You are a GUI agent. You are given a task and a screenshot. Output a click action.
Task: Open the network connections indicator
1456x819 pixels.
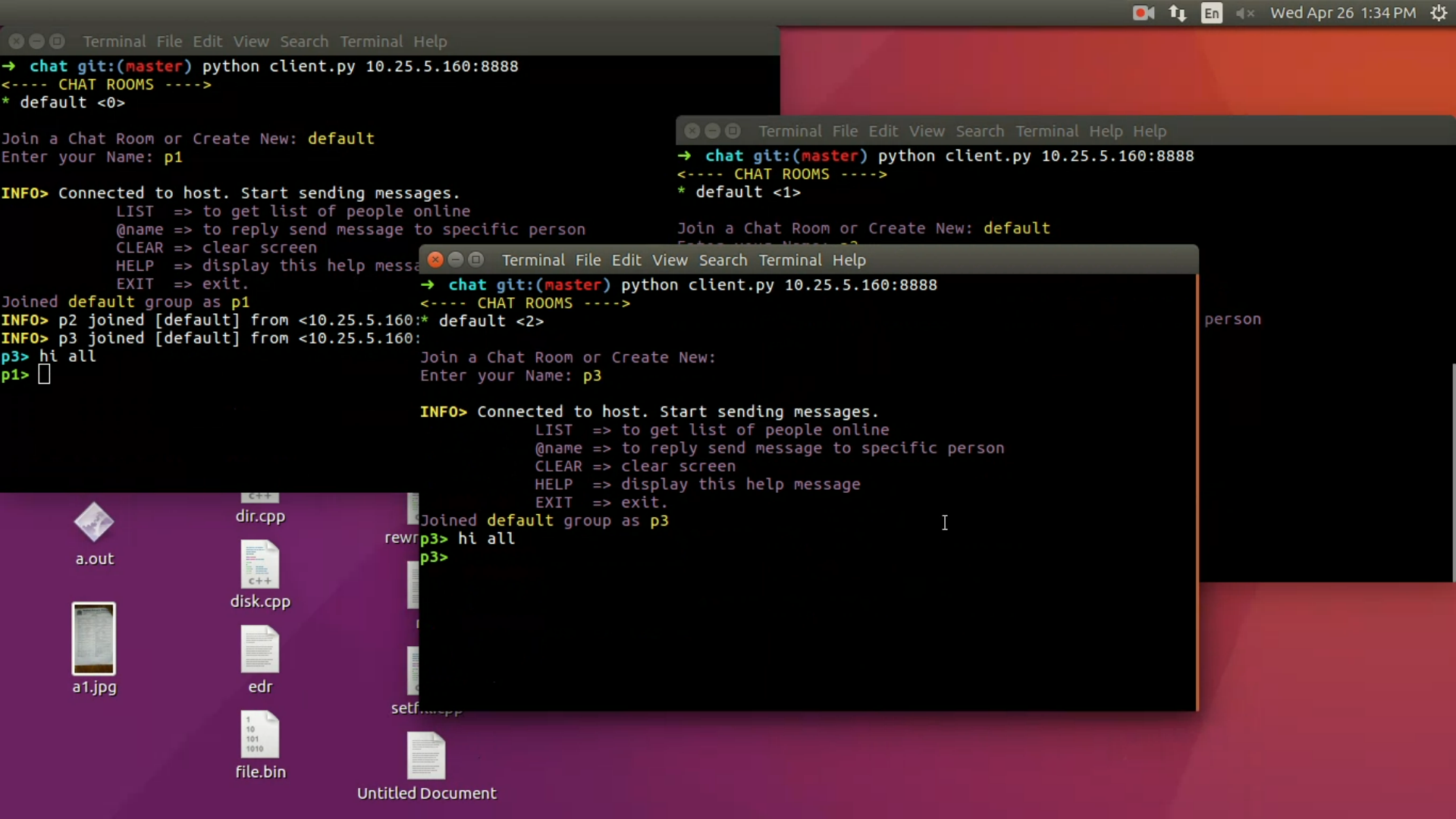1178,13
